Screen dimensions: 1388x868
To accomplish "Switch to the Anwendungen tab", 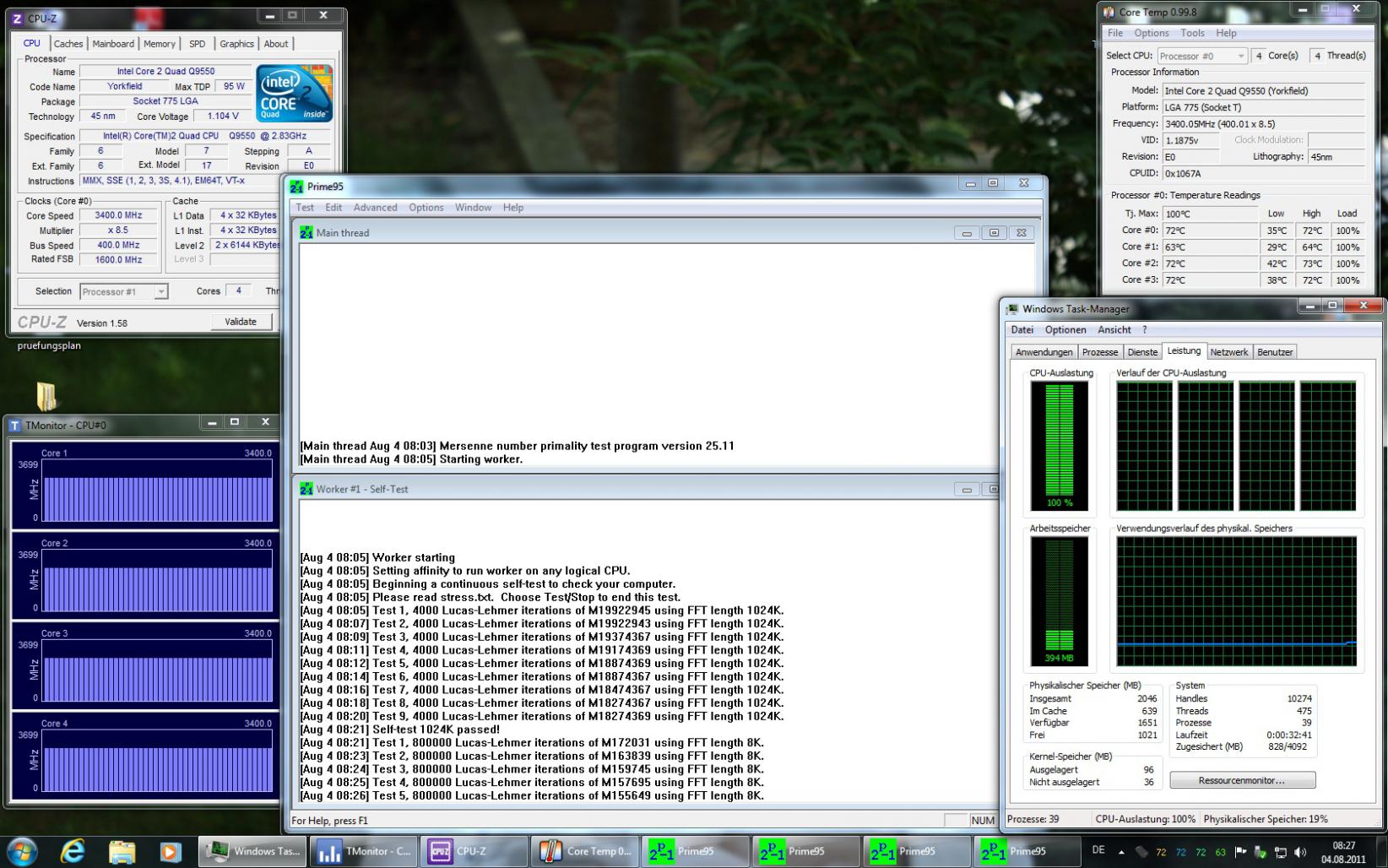I will [x=1044, y=352].
